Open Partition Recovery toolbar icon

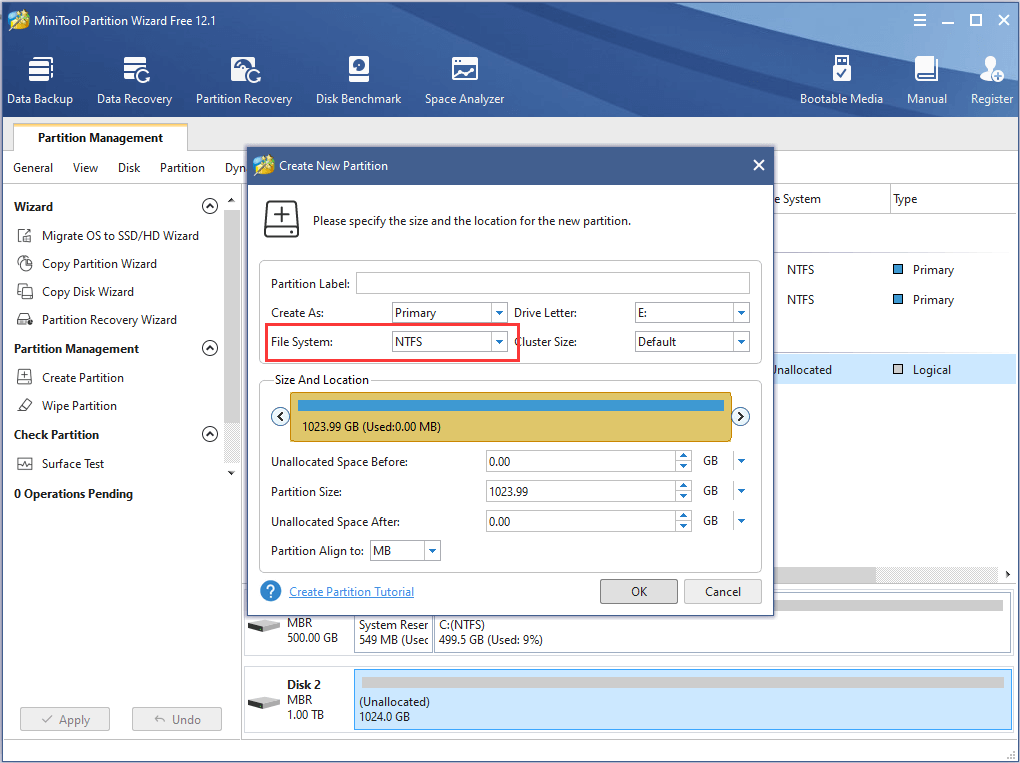pos(244,81)
